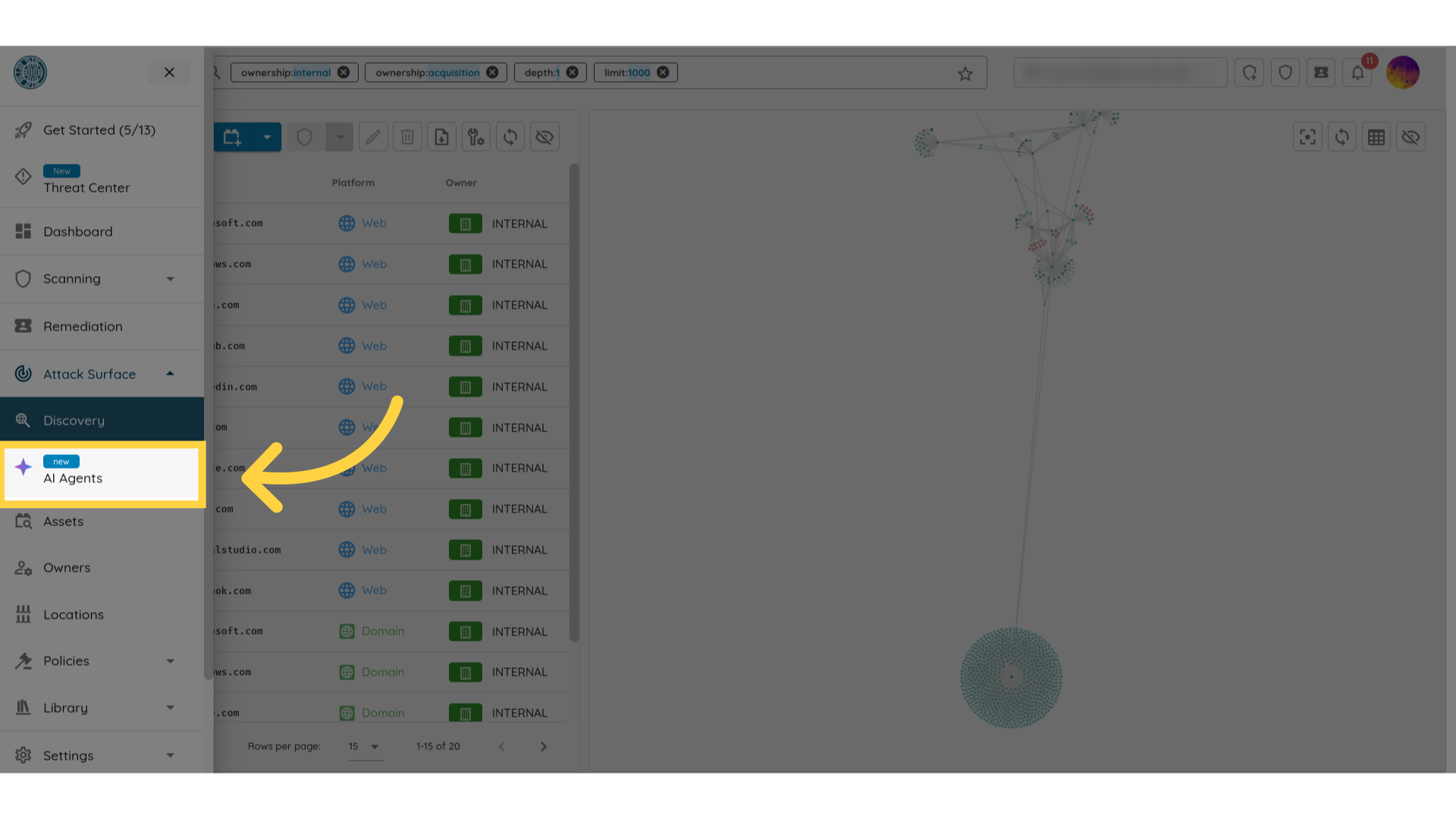This screenshot has width=1456, height=819.
Task: Star the current search filter
Action: point(965,74)
